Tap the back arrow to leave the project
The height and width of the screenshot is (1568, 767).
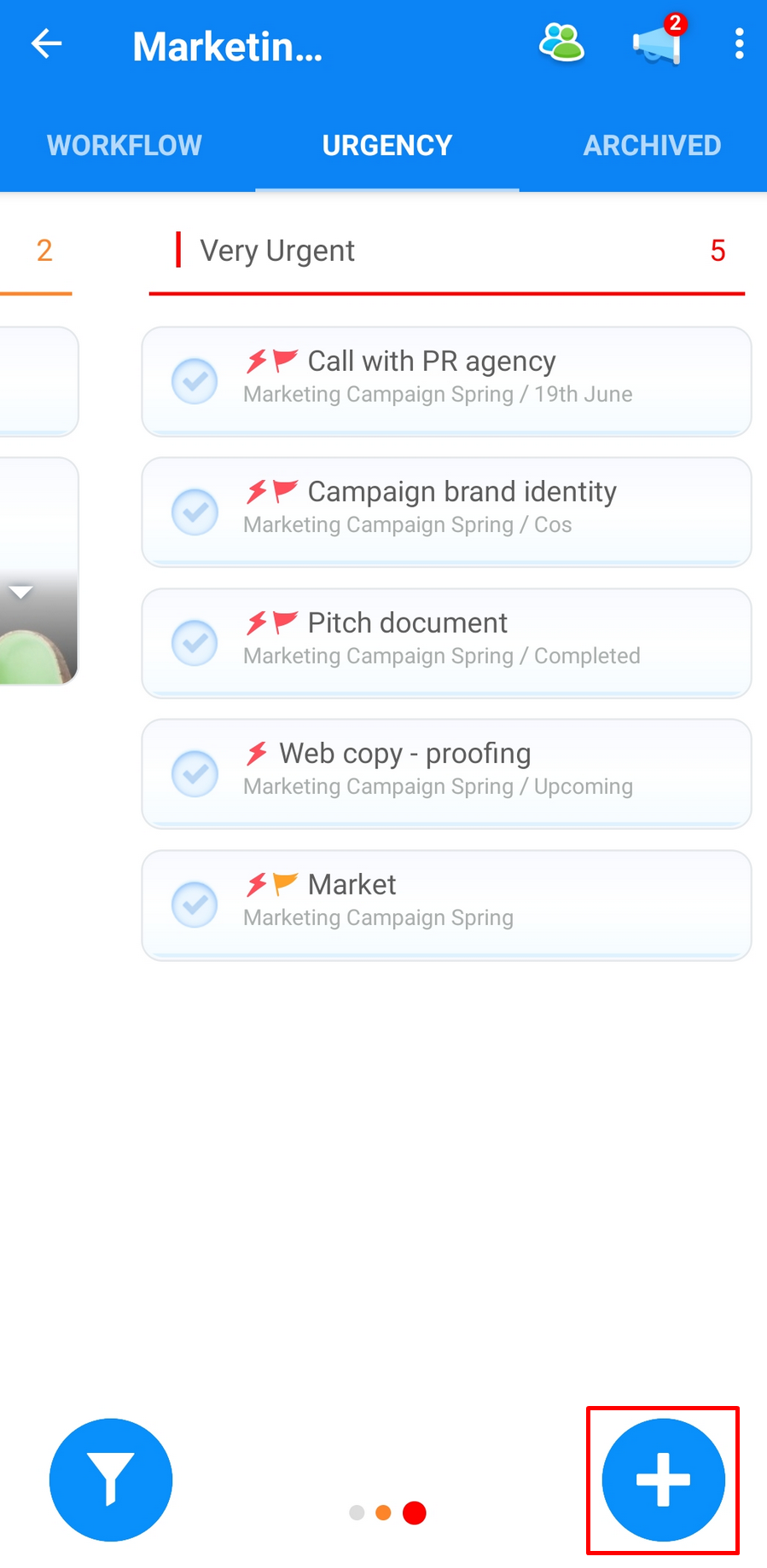pyautogui.click(x=46, y=43)
